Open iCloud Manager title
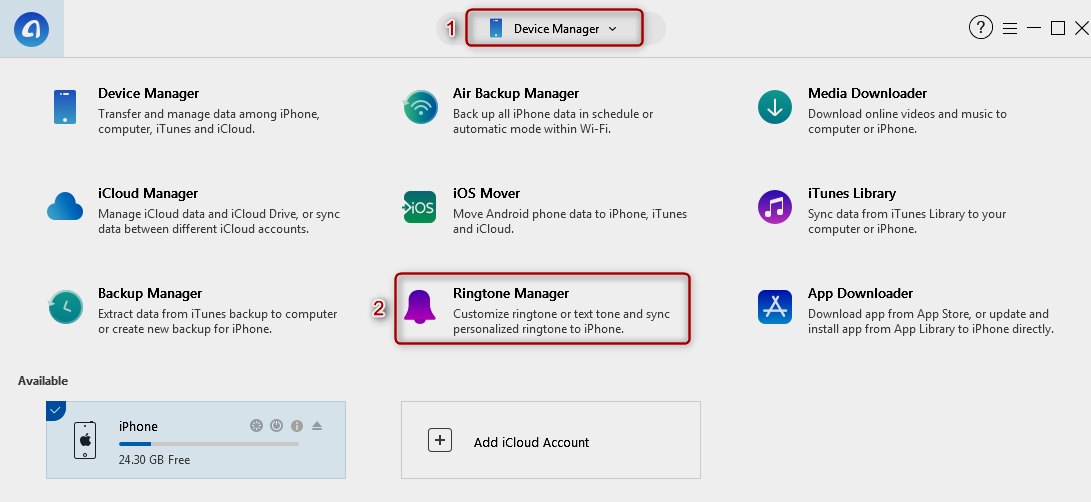This screenshot has height=502, width=1091. (148, 194)
